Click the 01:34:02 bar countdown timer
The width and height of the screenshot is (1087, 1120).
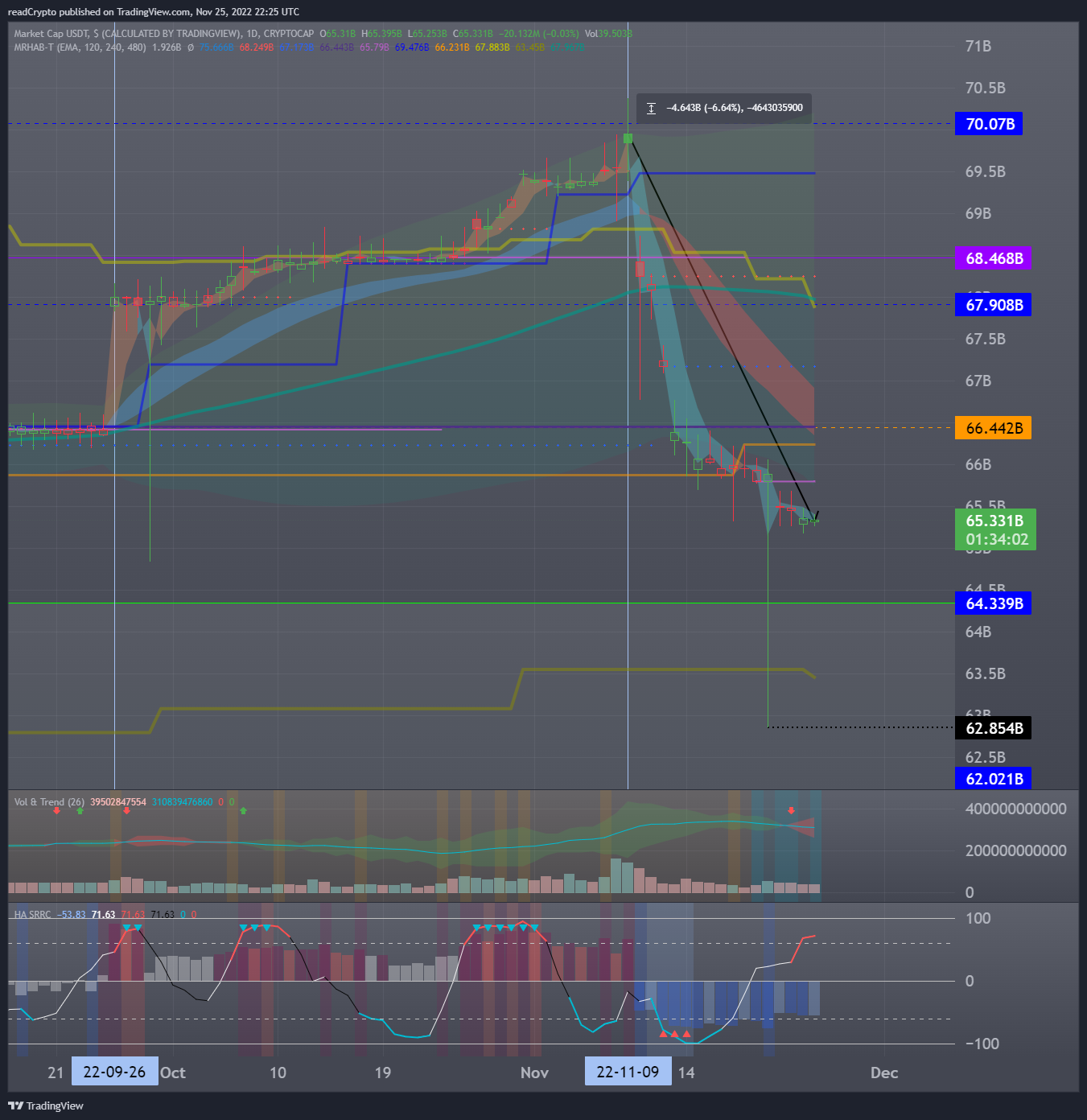[997, 540]
